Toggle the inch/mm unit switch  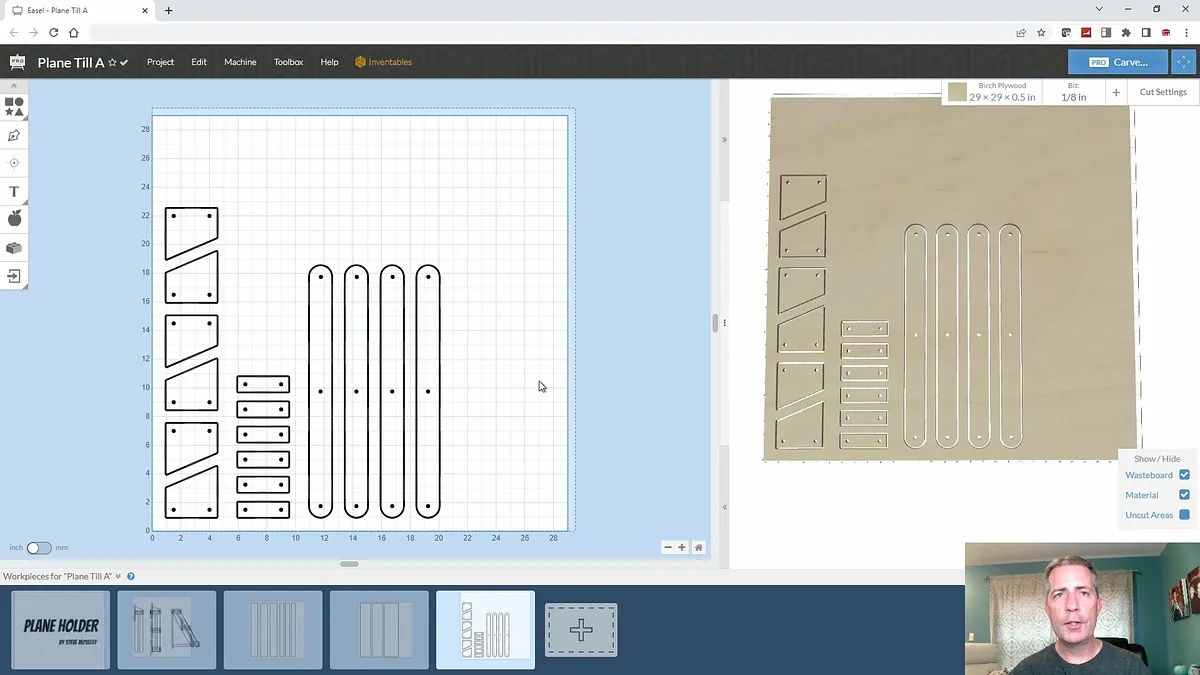[x=39, y=548]
